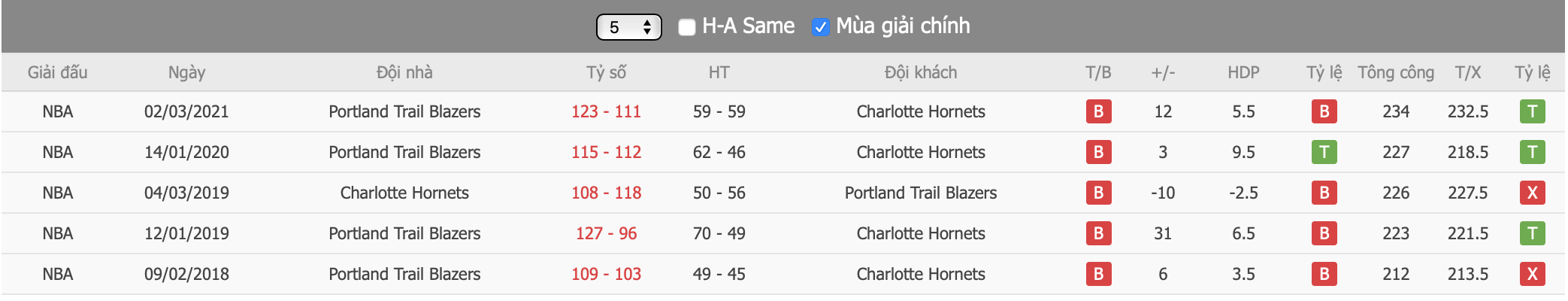The image size is (1568, 301).
Task: Click the green T handicap icon for 14/01/2020
Action: click(x=1324, y=153)
